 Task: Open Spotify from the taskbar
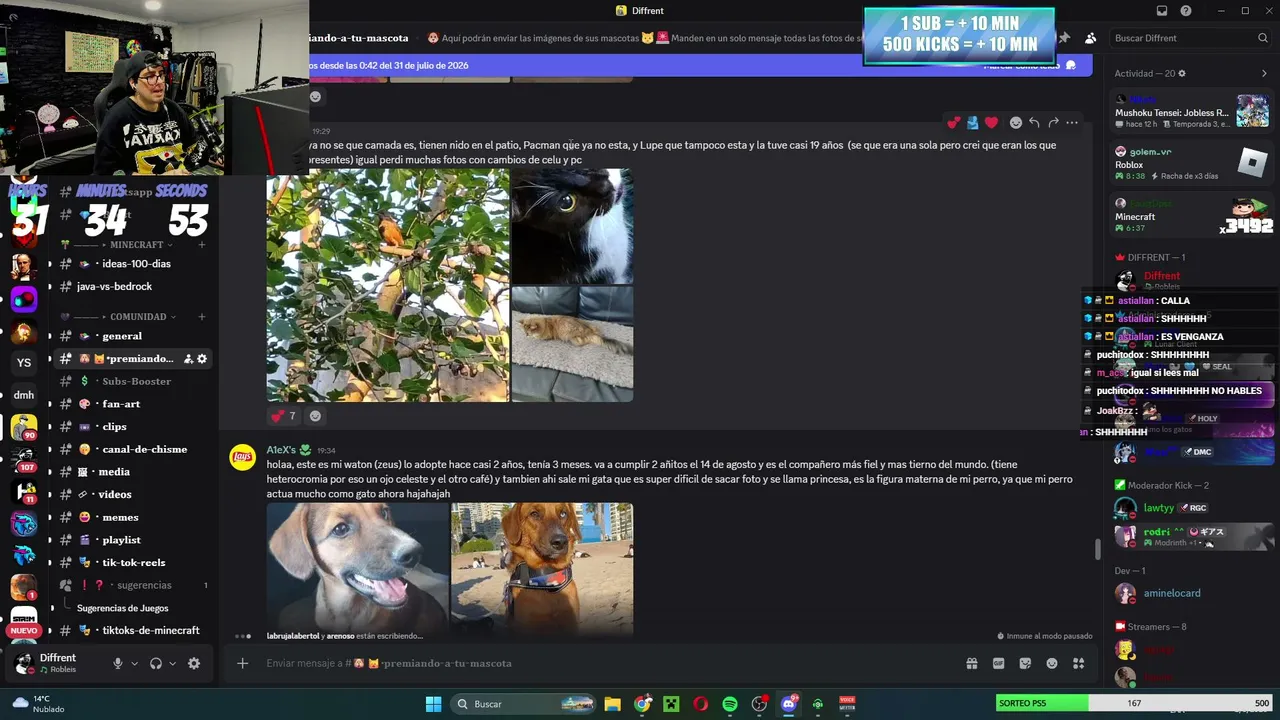[730, 704]
